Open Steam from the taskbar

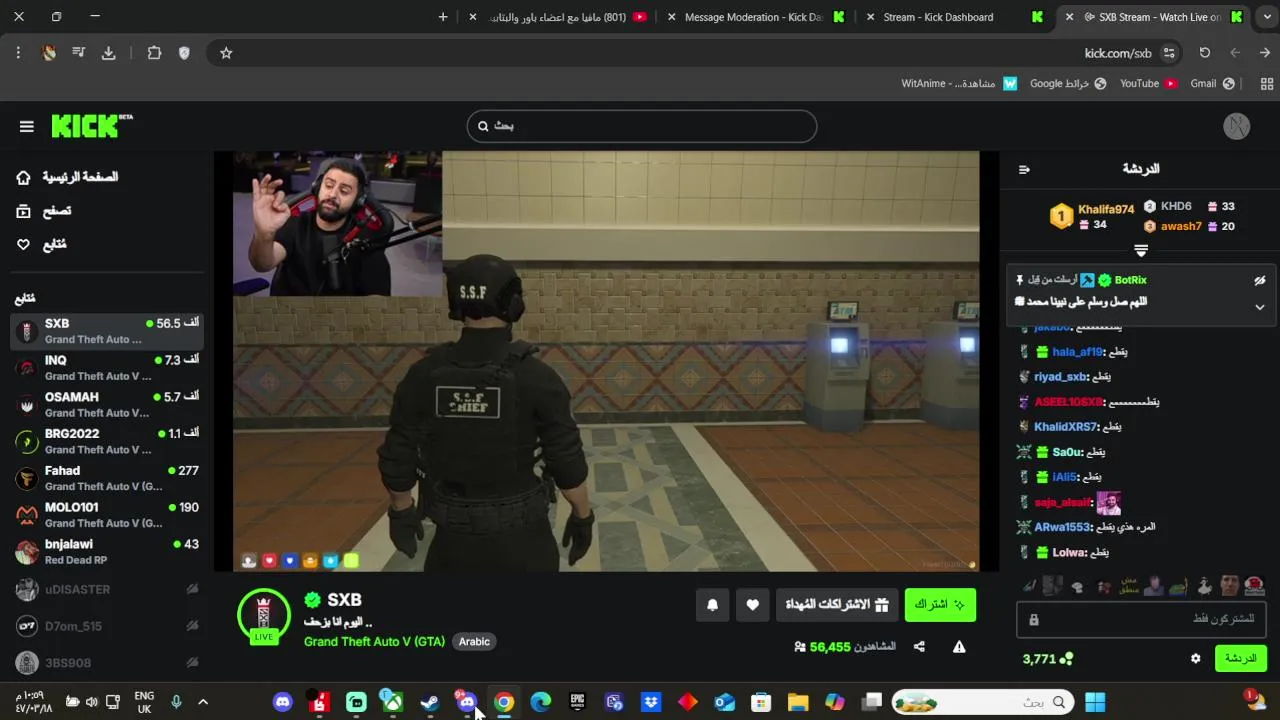tap(430, 702)
